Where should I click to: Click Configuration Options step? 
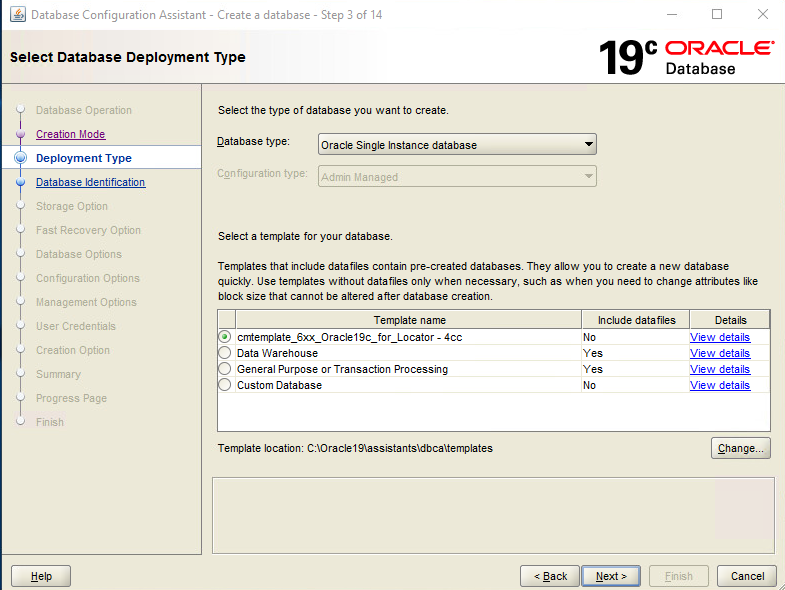pyautogui.click(x=88, y=278)
